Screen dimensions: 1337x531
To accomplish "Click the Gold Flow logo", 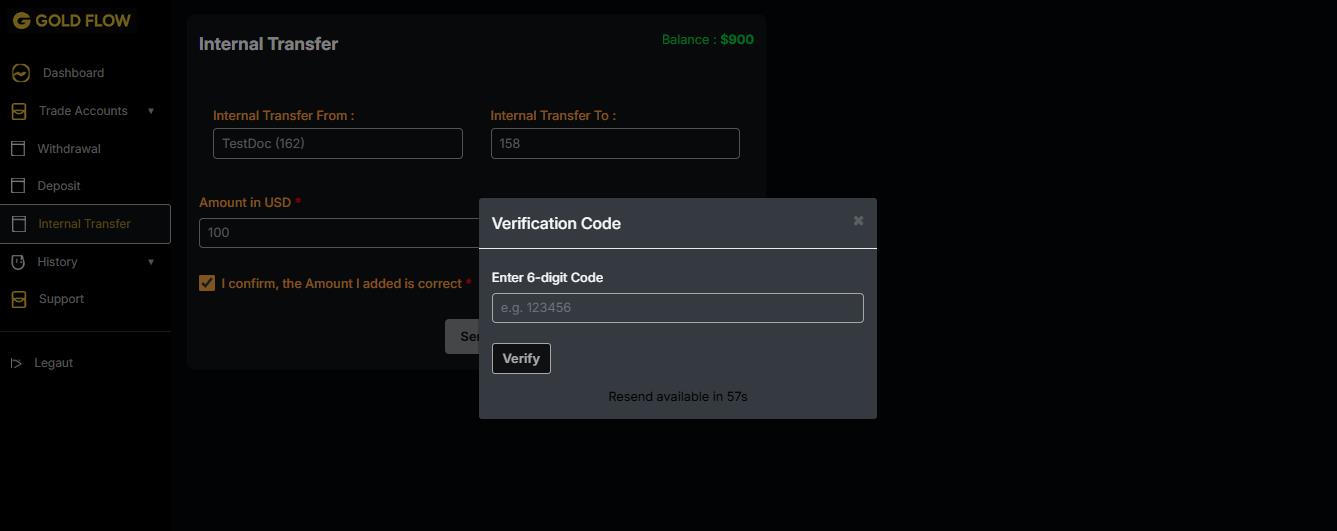I will pyautogui.click(x=71, y=20).
